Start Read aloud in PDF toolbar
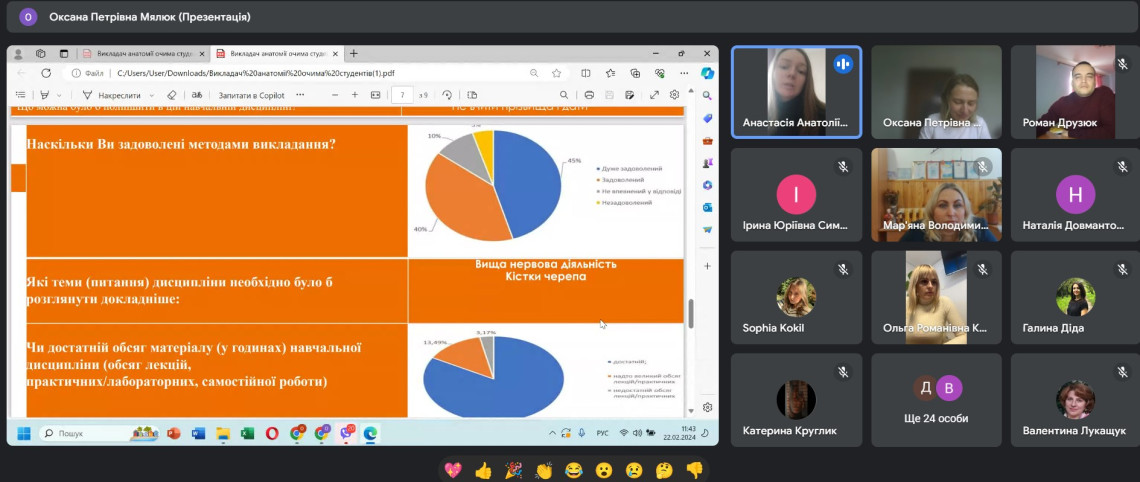 [x=196, y=95]
